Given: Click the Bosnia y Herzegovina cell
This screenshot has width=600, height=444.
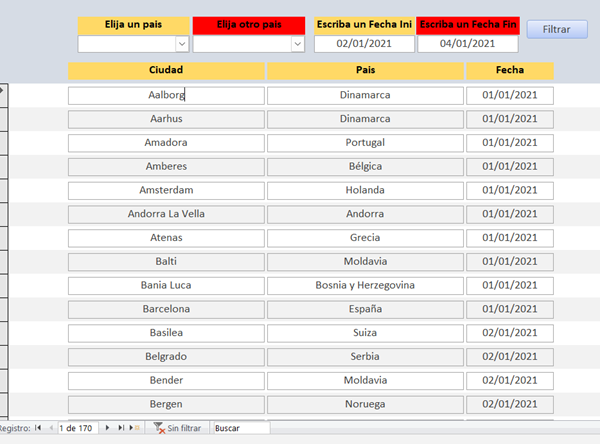Looking at the screenshot, I should (365, 286).
